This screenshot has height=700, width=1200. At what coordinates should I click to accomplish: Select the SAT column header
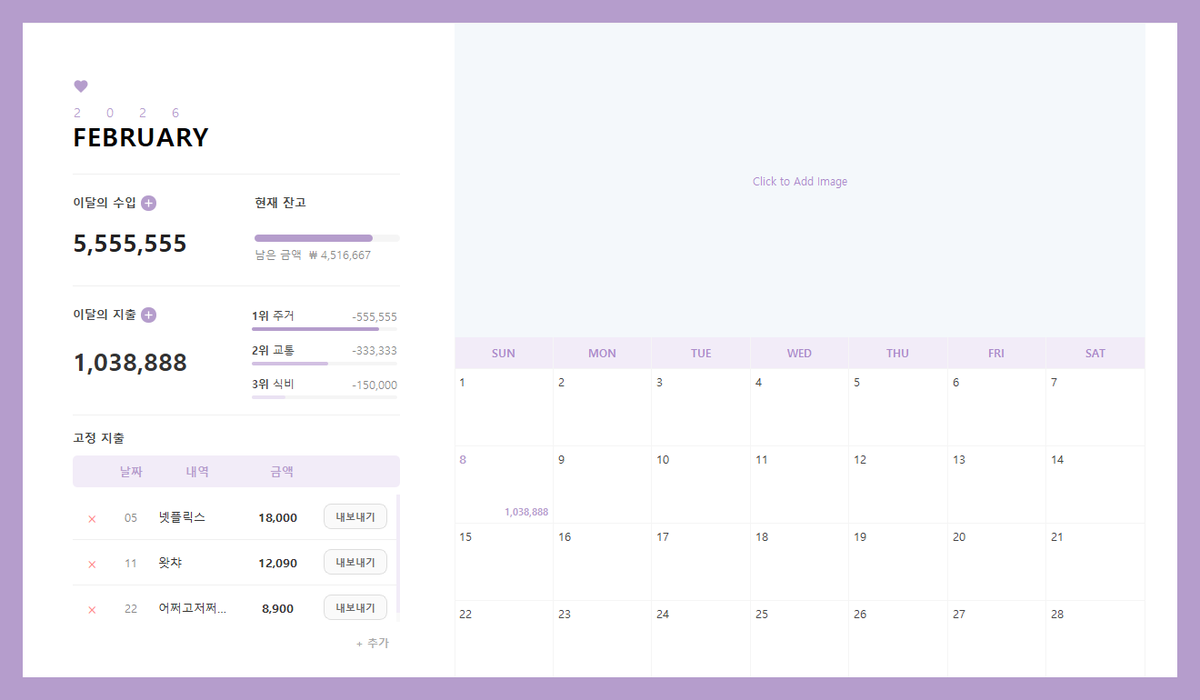coord(1095,353)
